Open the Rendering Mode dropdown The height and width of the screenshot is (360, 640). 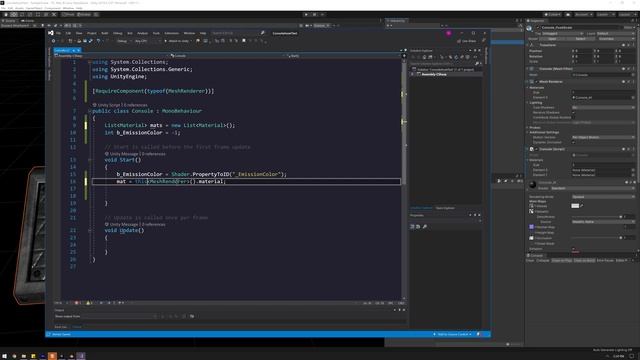603,197
